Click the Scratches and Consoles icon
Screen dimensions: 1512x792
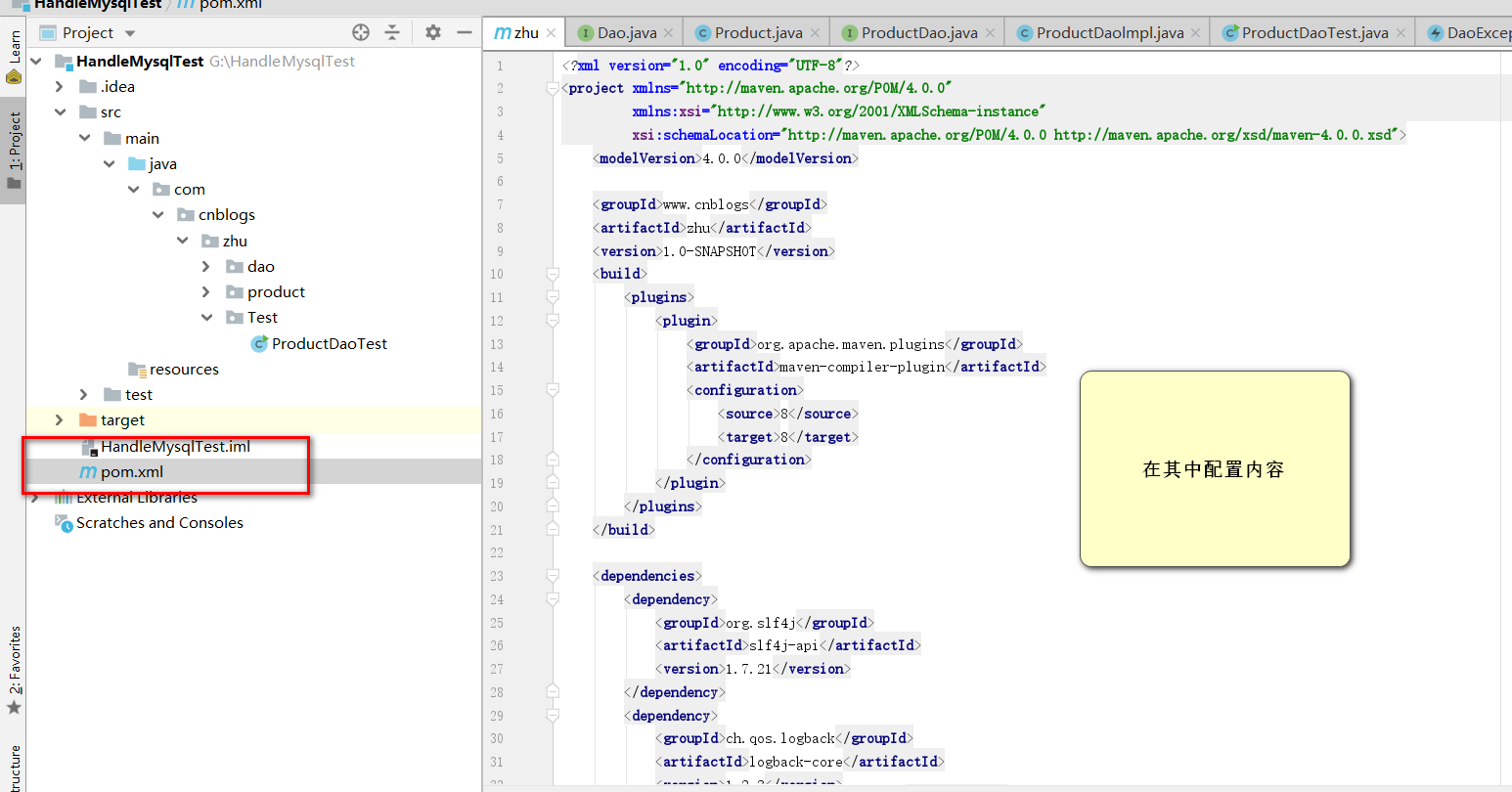click(x=64, y=523)
